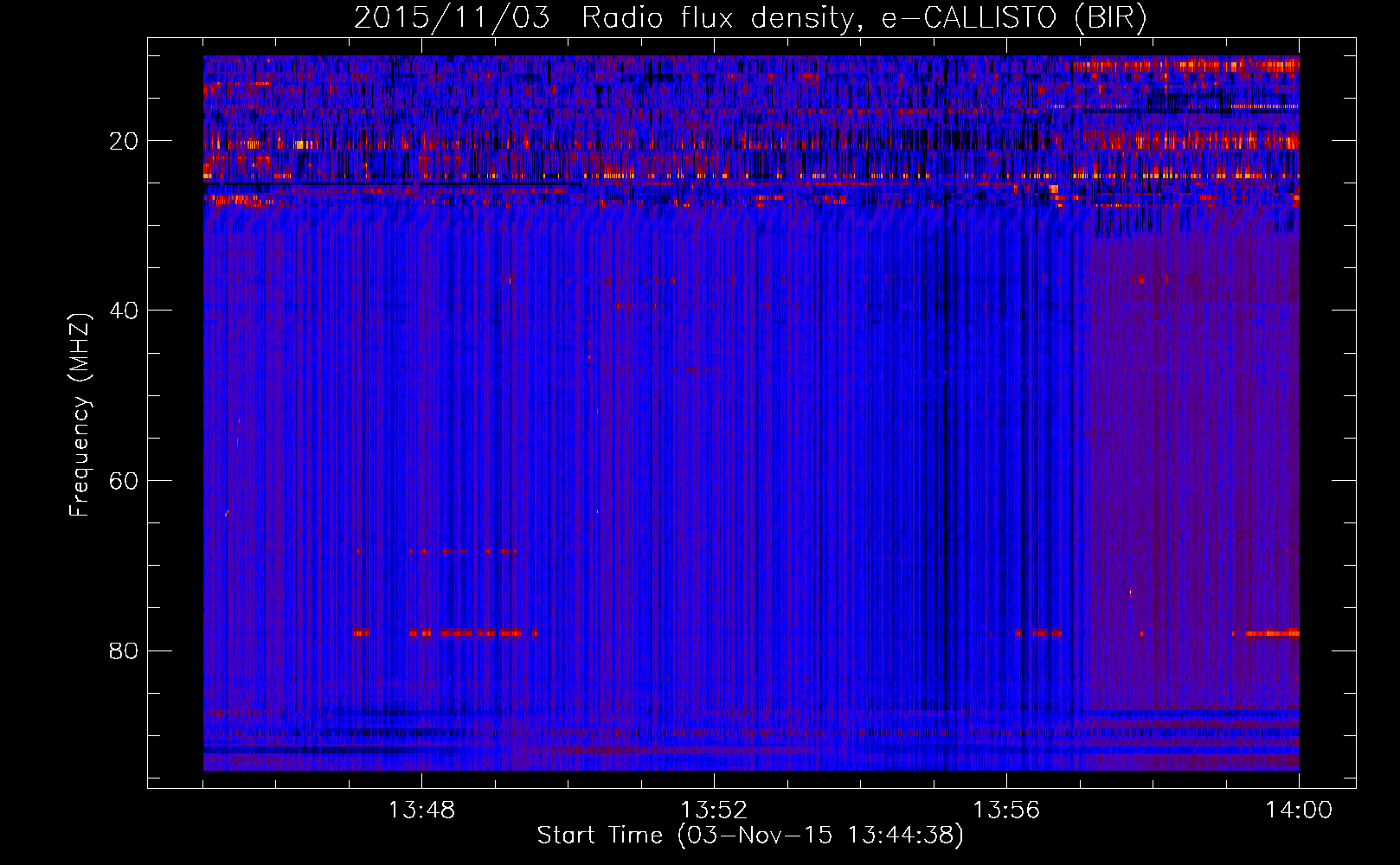Click the 40 MHz frequency tick label
The height and width of the screenshot is (865, 1400).
(125, 311)
